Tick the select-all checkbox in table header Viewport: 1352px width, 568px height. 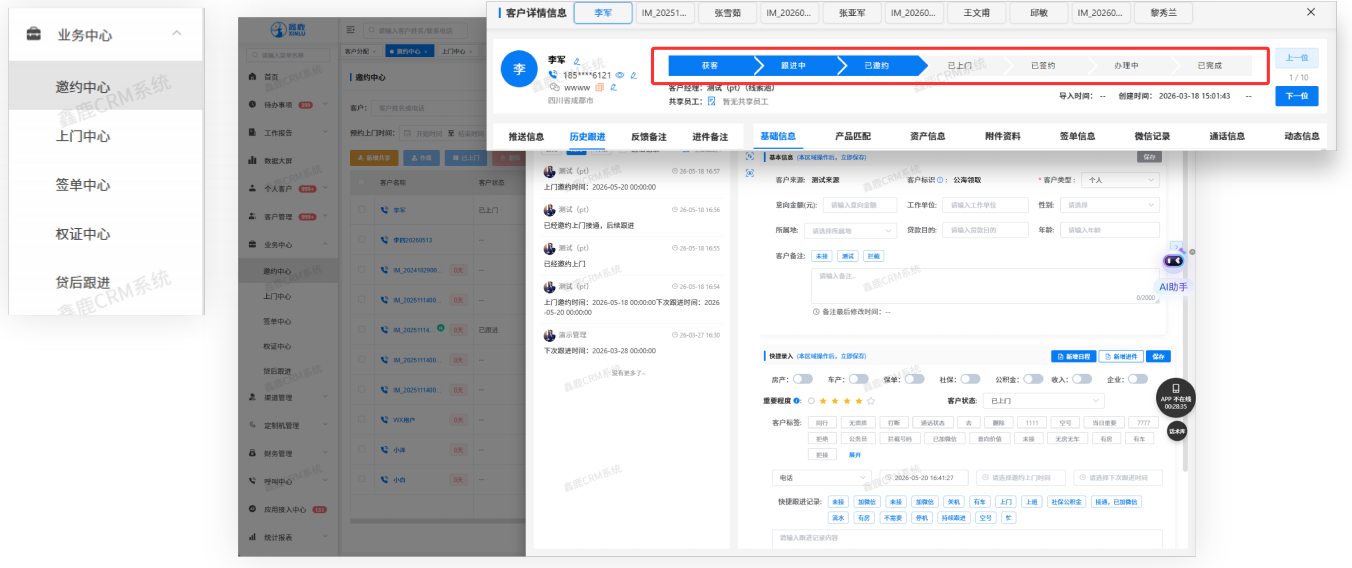tap(360, 183)
